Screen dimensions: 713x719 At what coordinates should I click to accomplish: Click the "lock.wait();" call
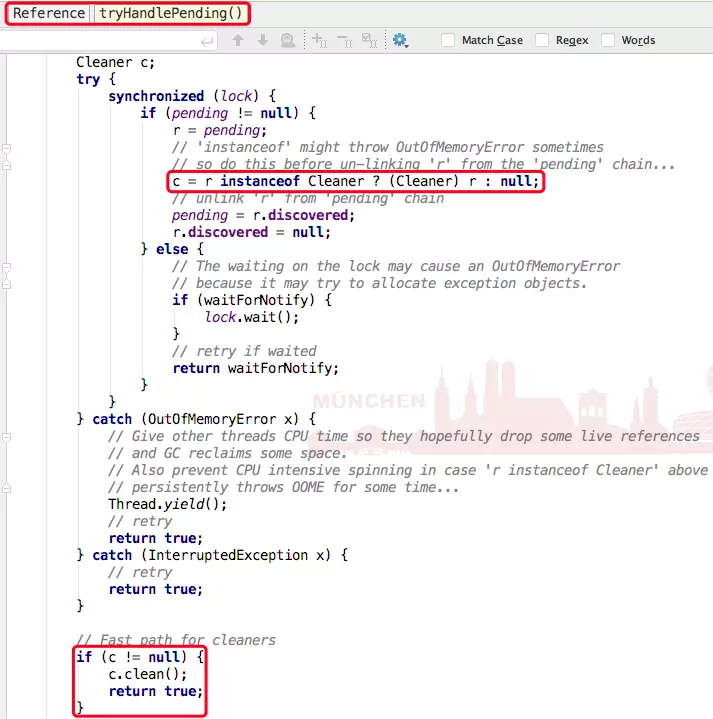pos(252,317)
